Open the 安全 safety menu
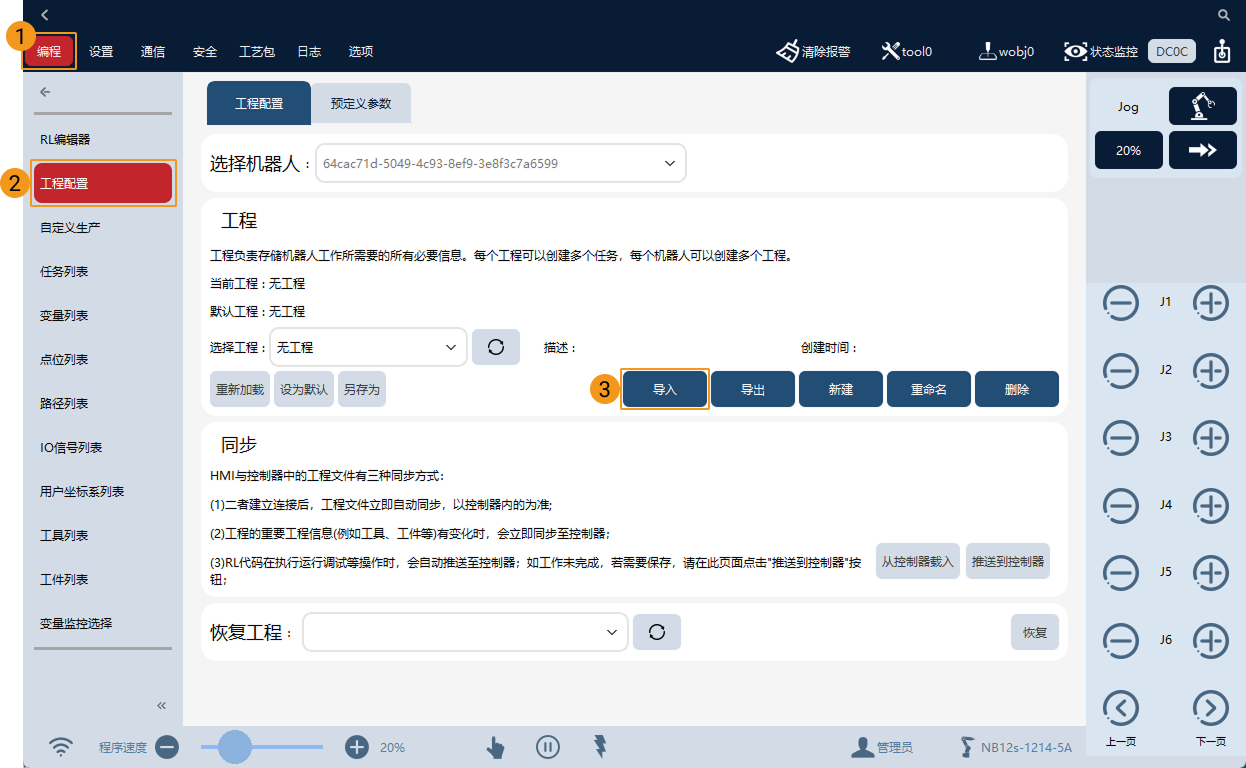Screen dimensions: 1246x768 click(x=205, y=52)
